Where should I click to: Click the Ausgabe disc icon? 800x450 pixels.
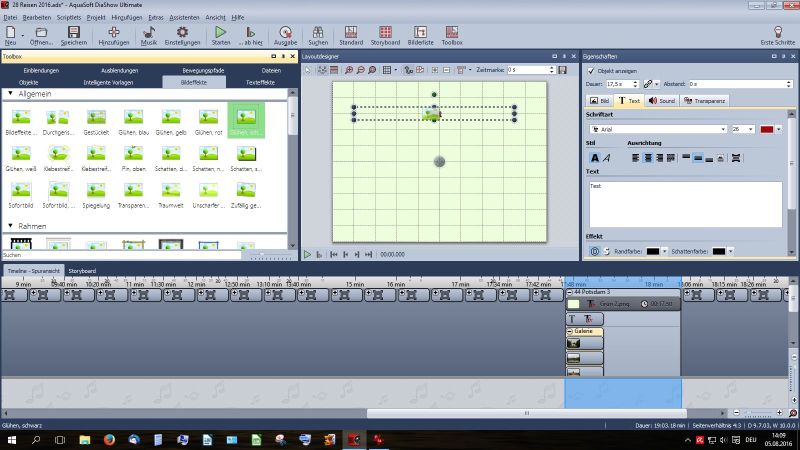point(285,36)
